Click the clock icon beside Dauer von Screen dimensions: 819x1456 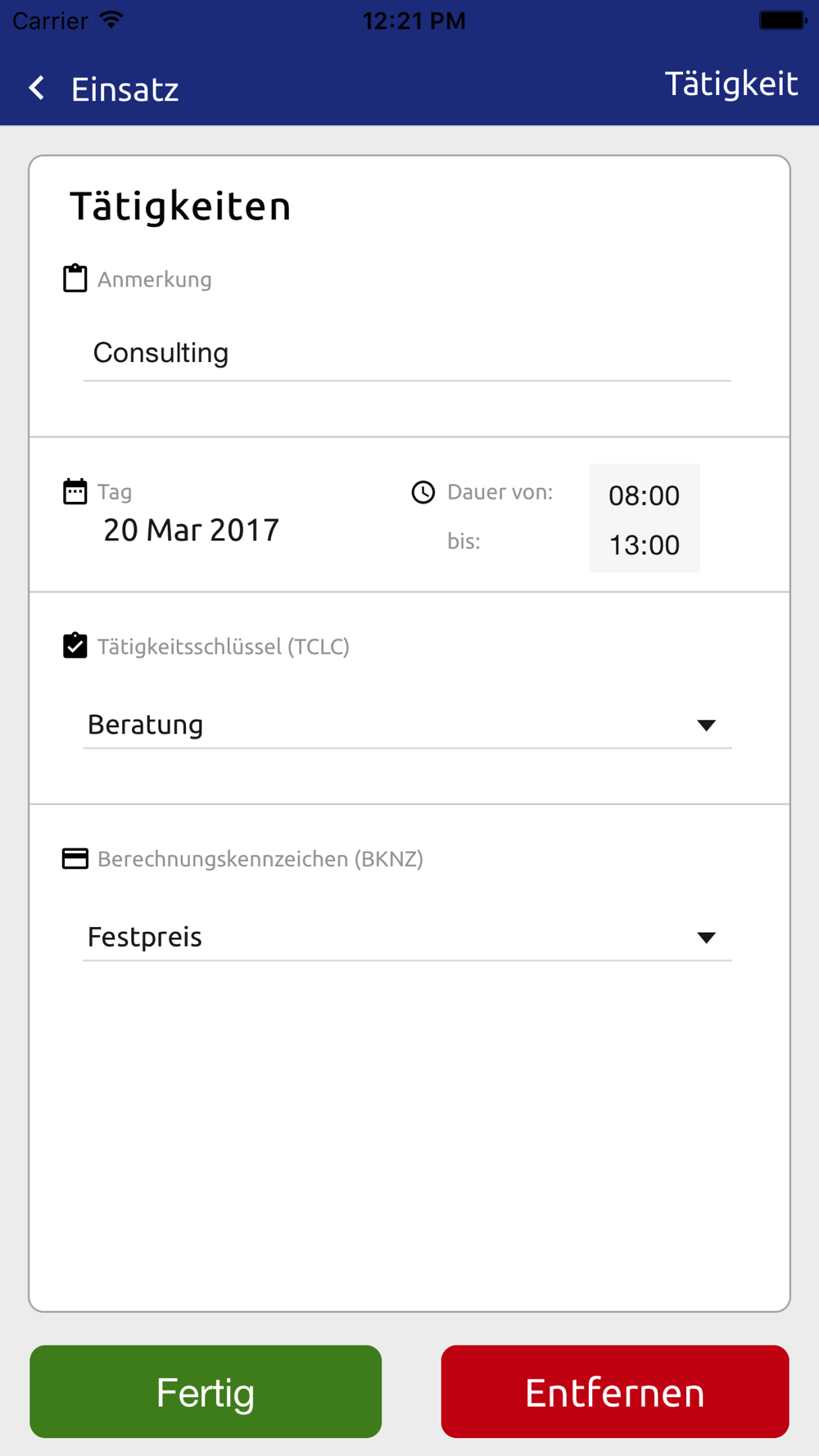[x=423, y=492]
